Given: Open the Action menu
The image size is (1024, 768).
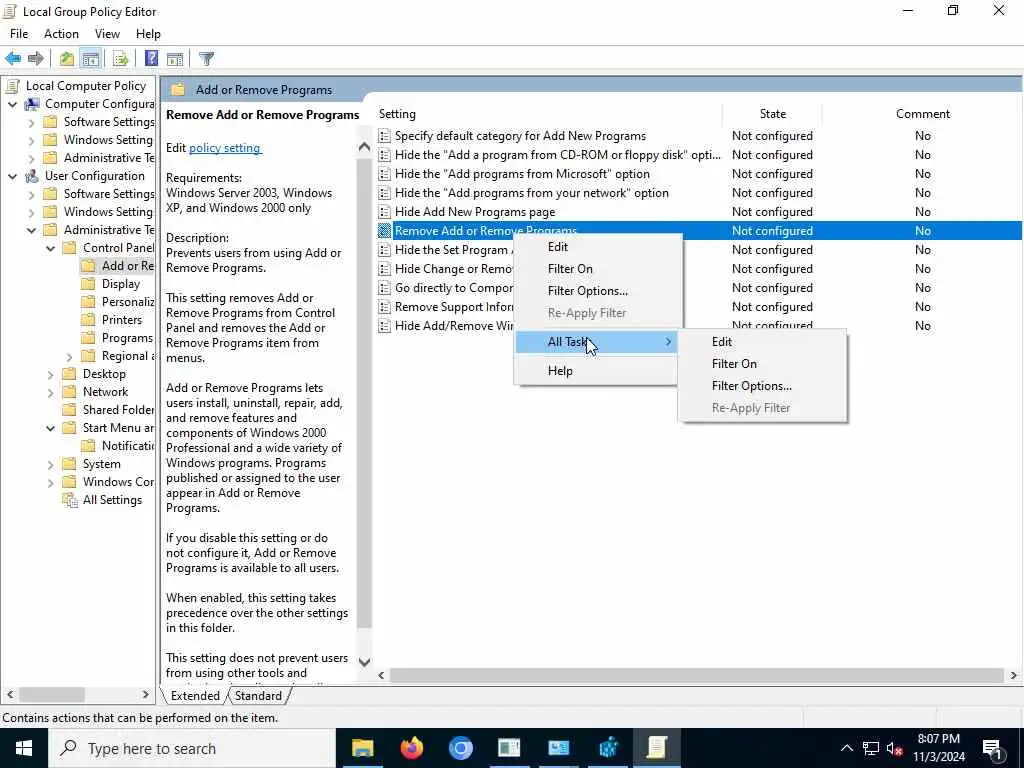Looking at the screenshot, I should [61, 34].
